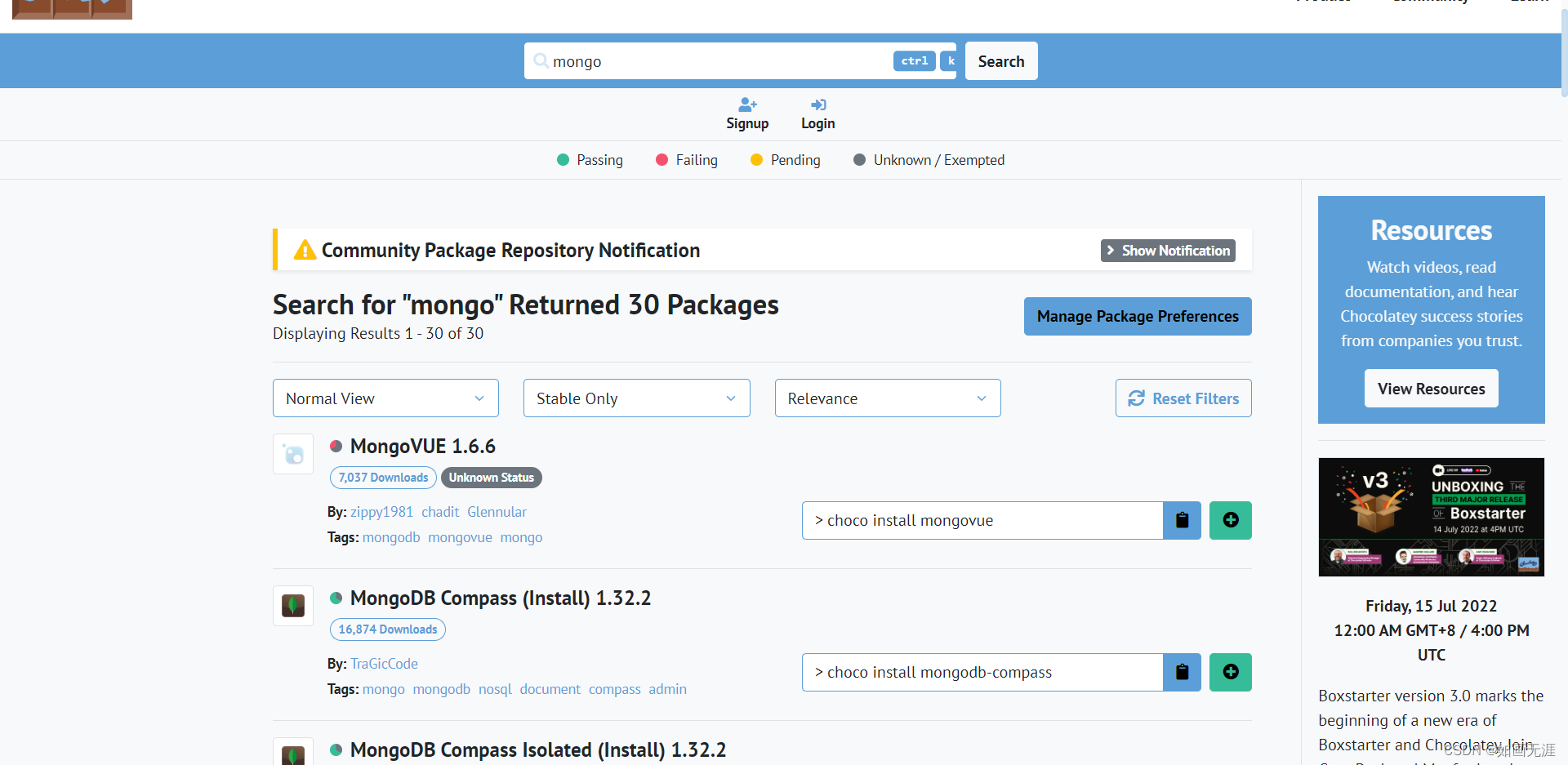Open author zippy1981 profile
Image resolution: width=1568 pixels, height=765 pixels.
(x=381, y=512)
